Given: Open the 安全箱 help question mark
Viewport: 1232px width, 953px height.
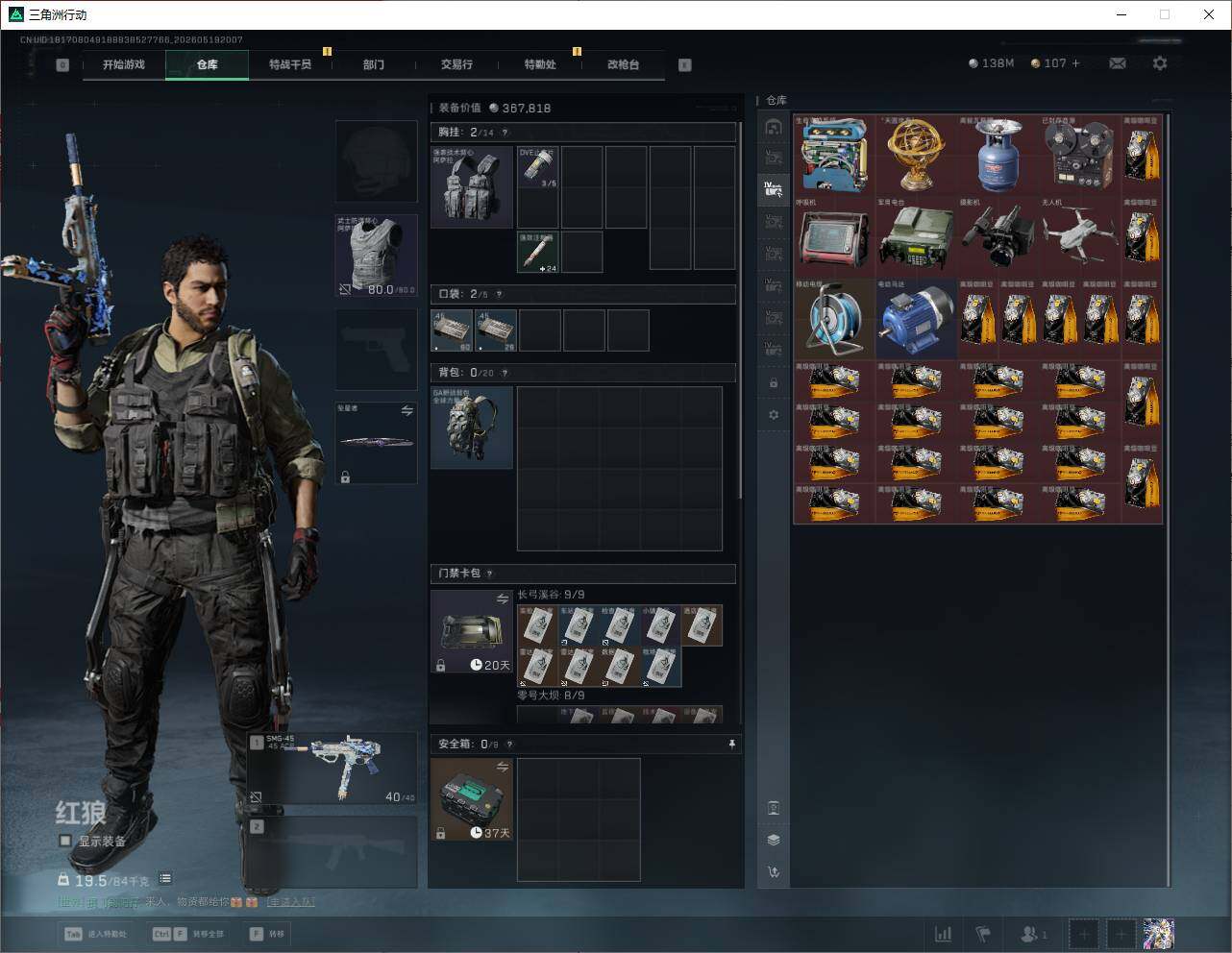Looking at the screenshot, I should pos(509,744).
